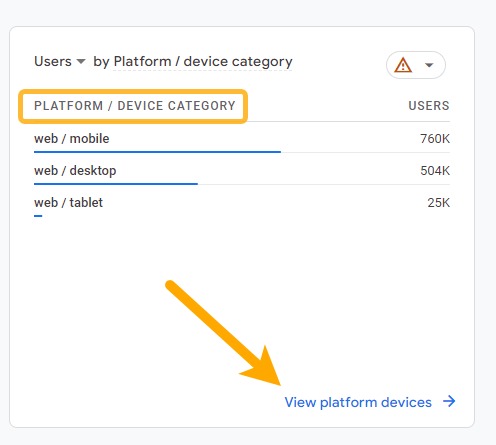Select the web / desktop row

click(242, 171)
